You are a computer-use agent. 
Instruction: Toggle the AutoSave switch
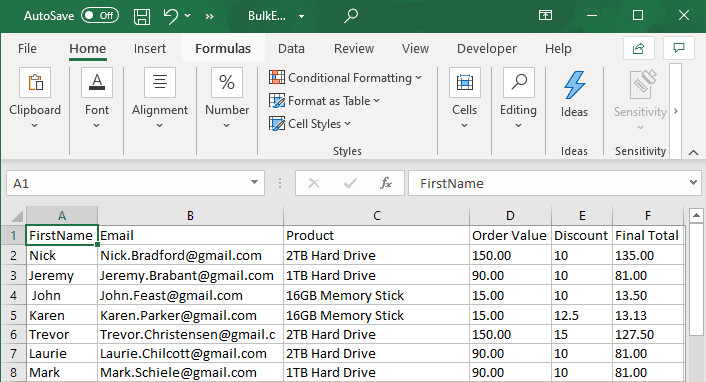pos(100,16)
